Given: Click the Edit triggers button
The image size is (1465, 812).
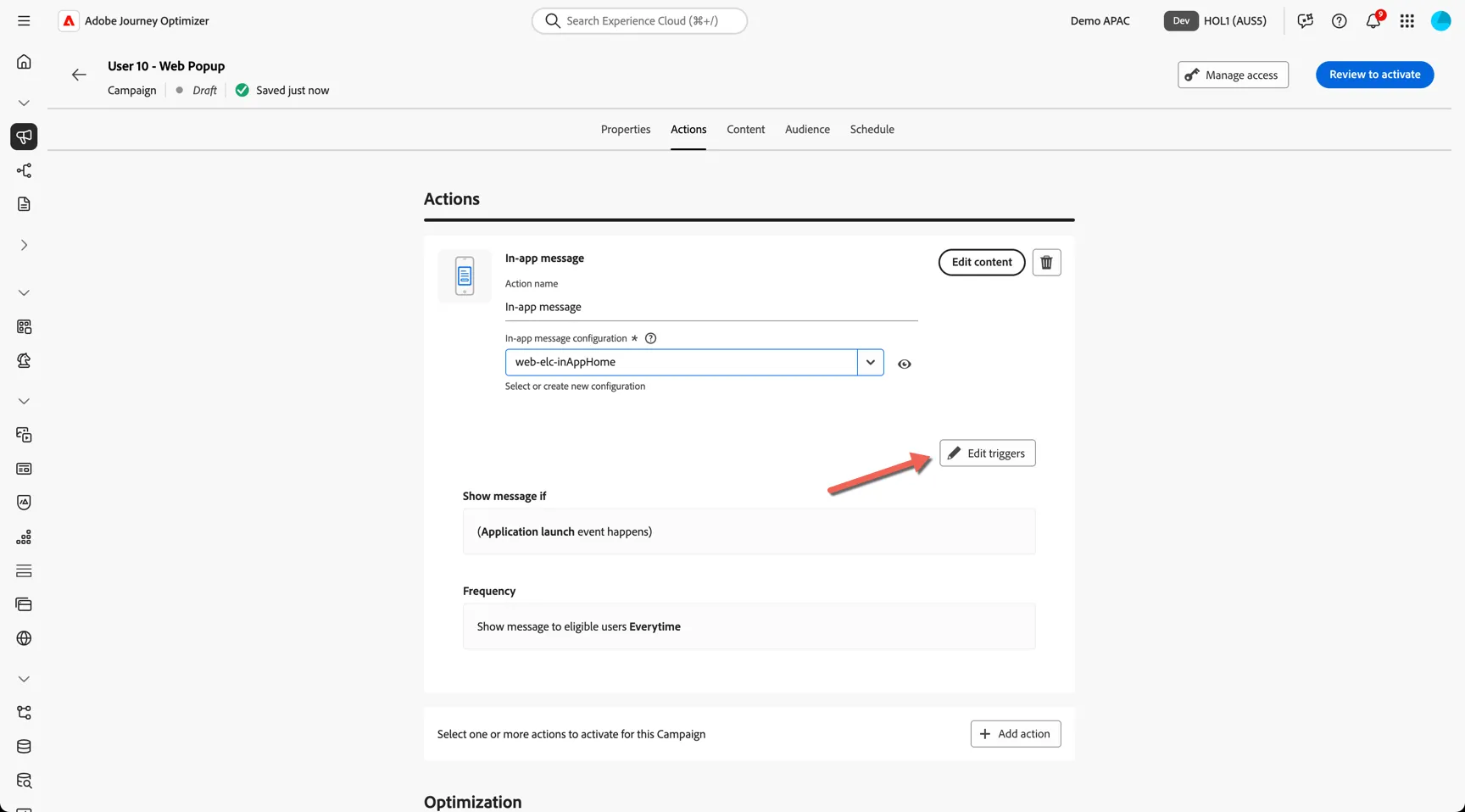Looking at the screenshot, I should (x=987, y=453).
